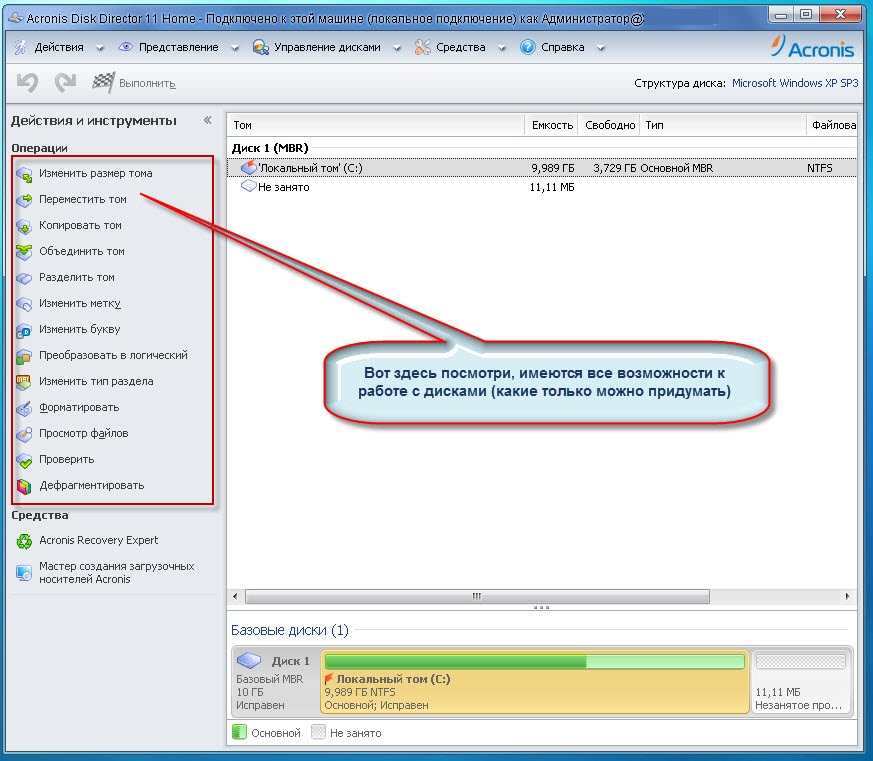Click the horizontal scrollbar thumb in volume list

point(477,596)
